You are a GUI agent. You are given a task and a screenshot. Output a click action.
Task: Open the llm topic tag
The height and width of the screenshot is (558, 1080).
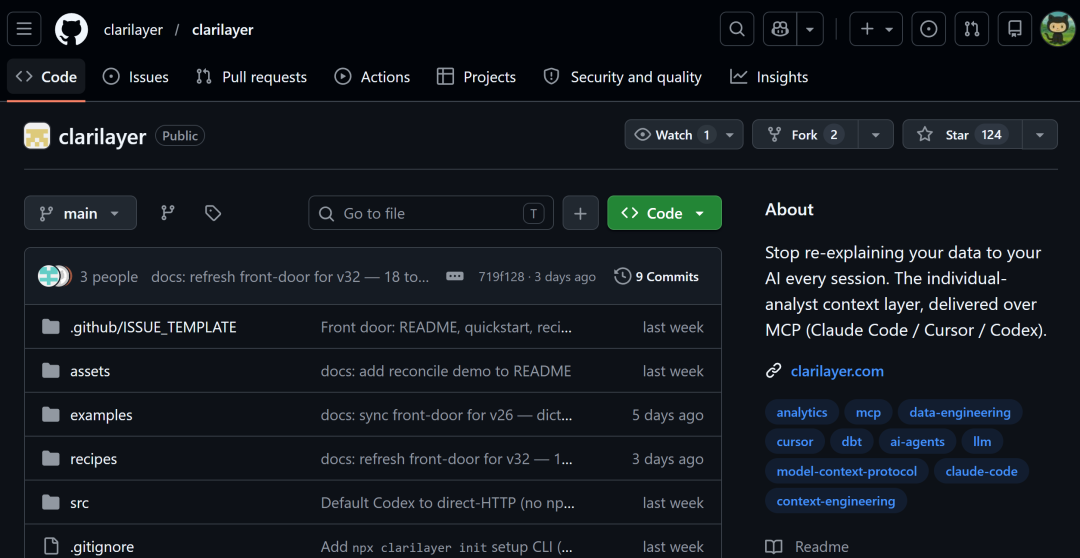982,442
